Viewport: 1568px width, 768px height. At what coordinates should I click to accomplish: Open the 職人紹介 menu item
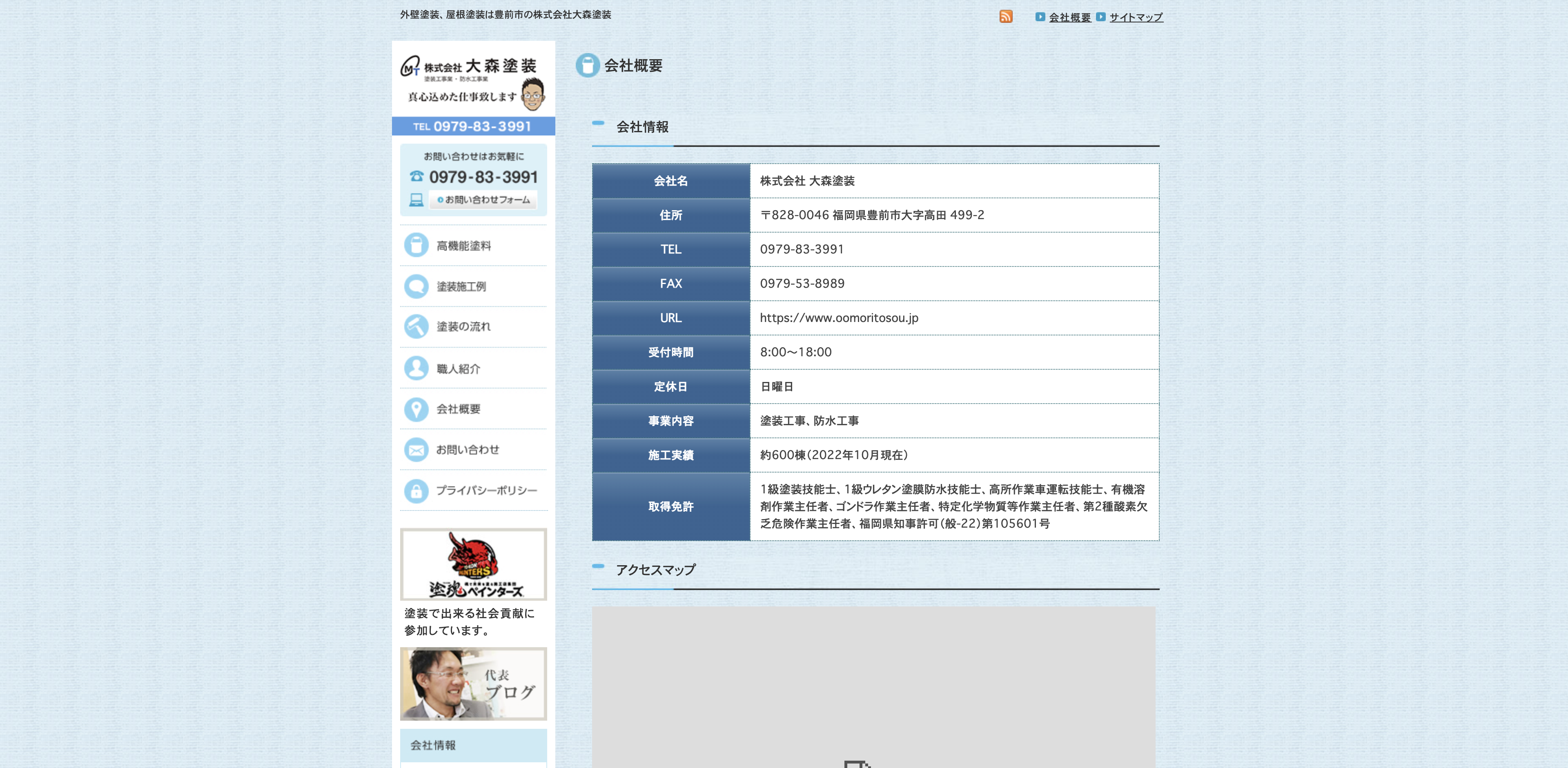coord(473,368)
